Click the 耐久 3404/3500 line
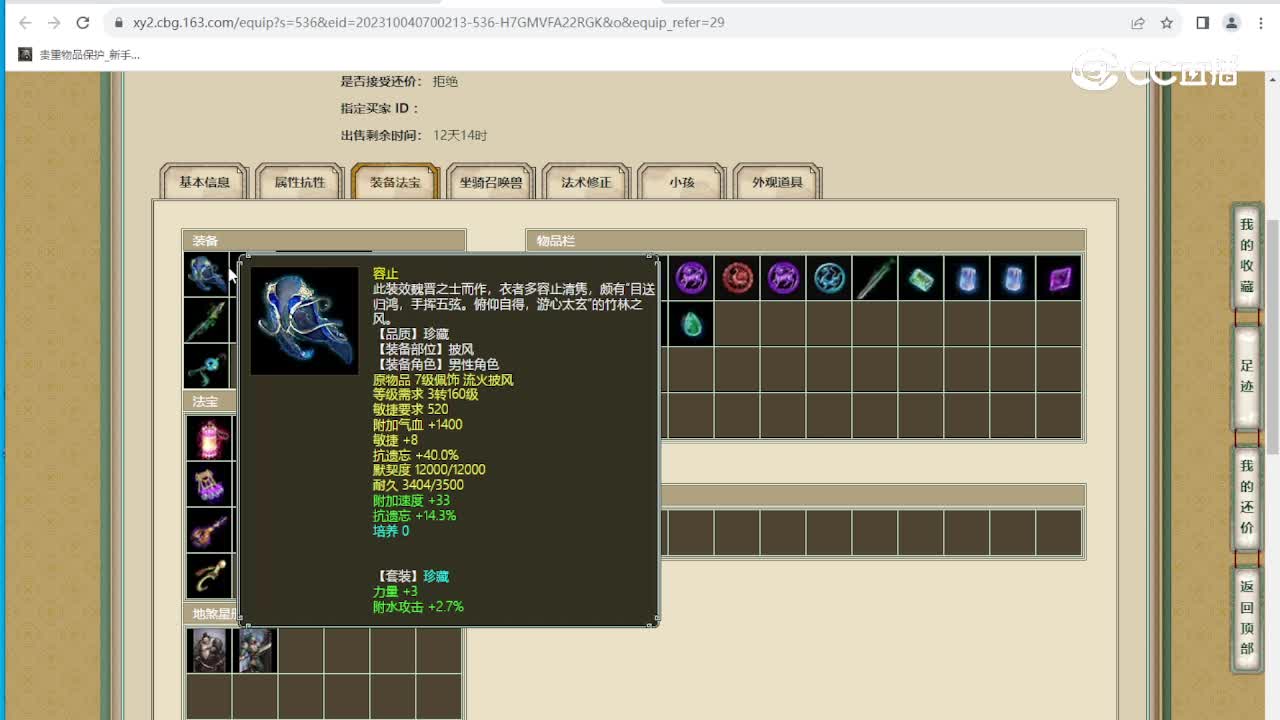1280x720 pixels. [418, 485]
